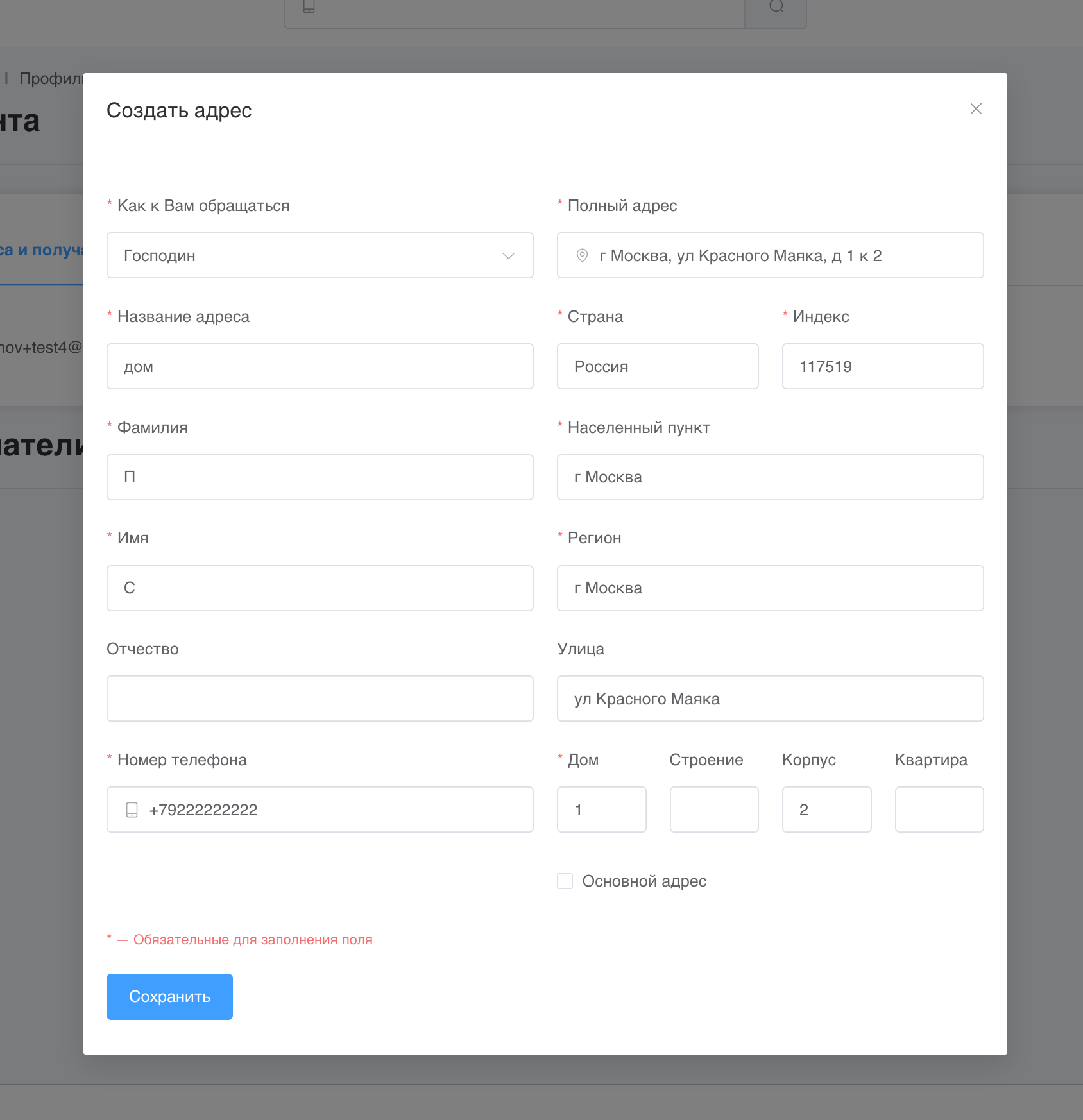Click the Страна field showing Россия
The image size is (1083, 1120).
point(657,366)
